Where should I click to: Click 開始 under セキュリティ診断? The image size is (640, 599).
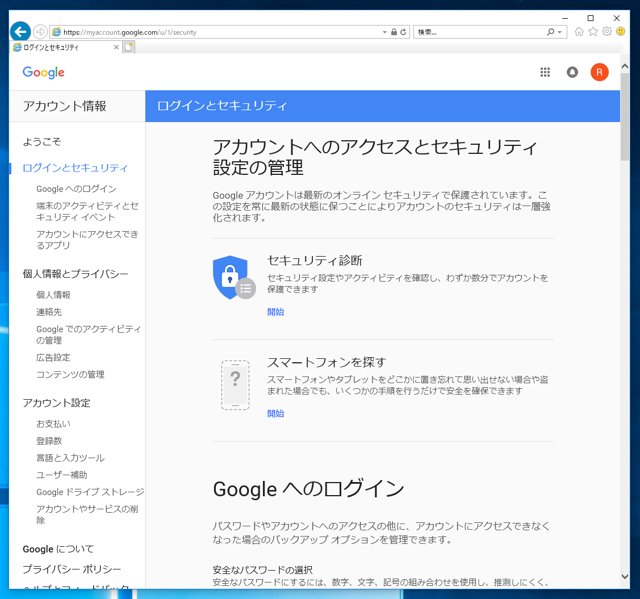click(x=276, y=312)
